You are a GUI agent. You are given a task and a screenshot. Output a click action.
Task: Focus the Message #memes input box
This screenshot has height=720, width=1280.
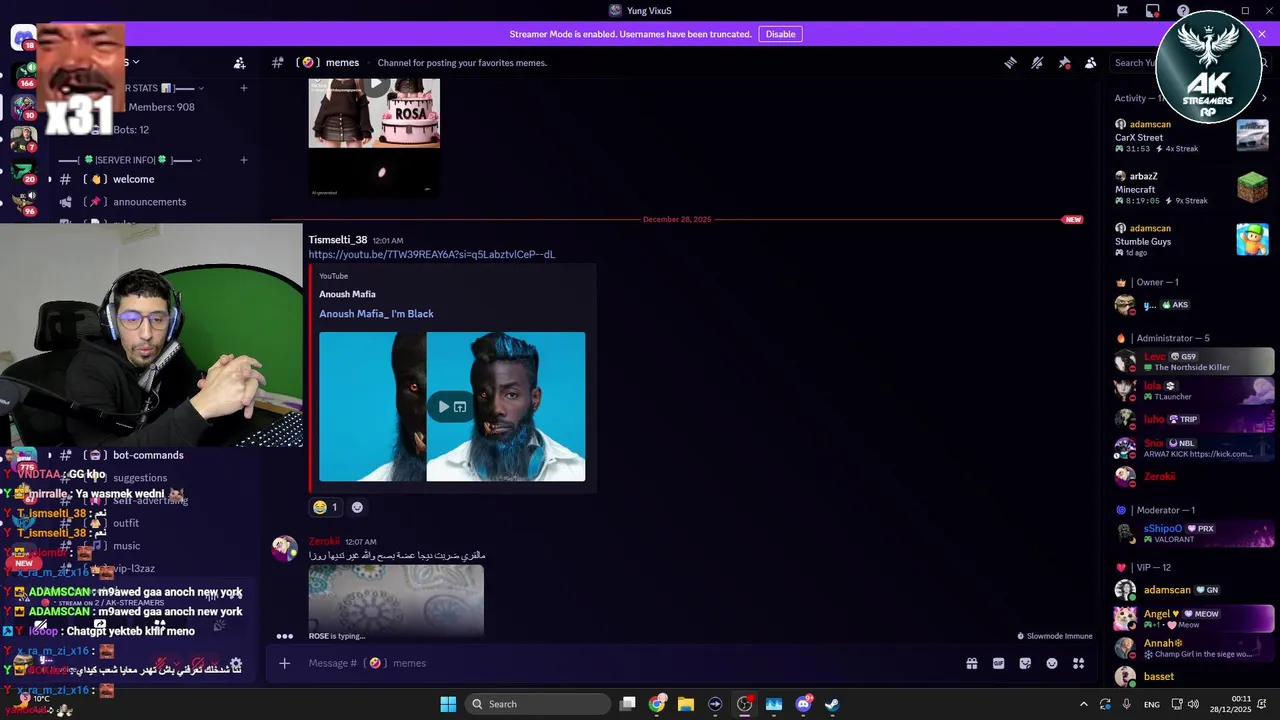[630, 663]
